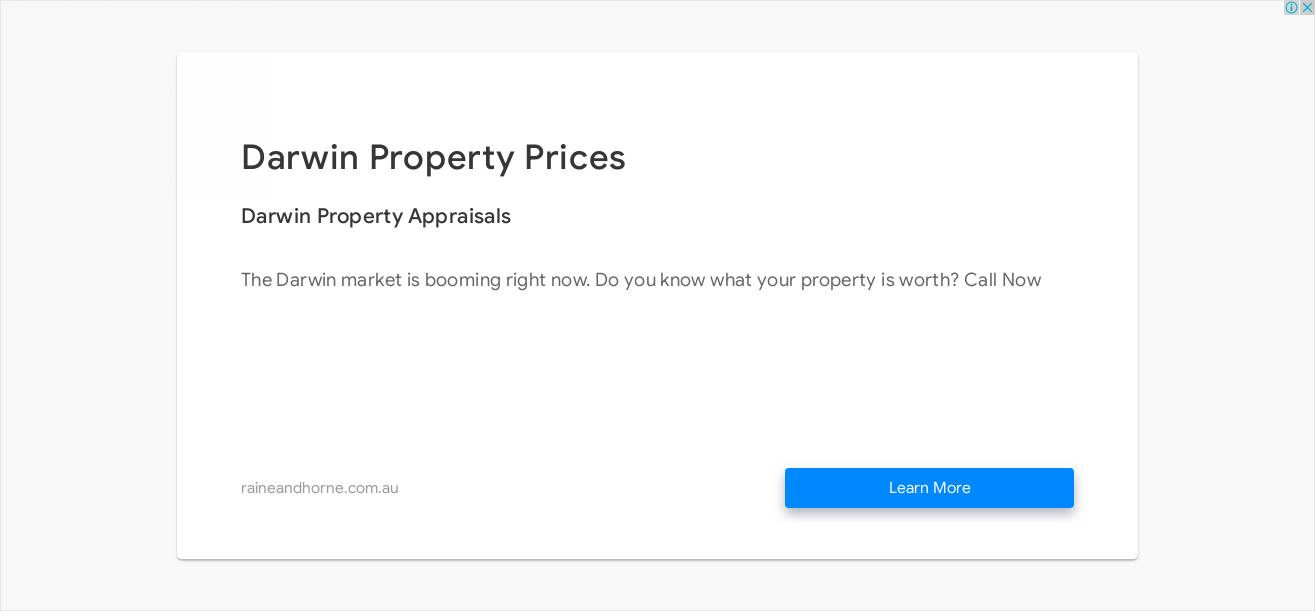Click the word 'Appraisals' in the subheading
The image size is (1316, 612).
(x=459, y=217)
